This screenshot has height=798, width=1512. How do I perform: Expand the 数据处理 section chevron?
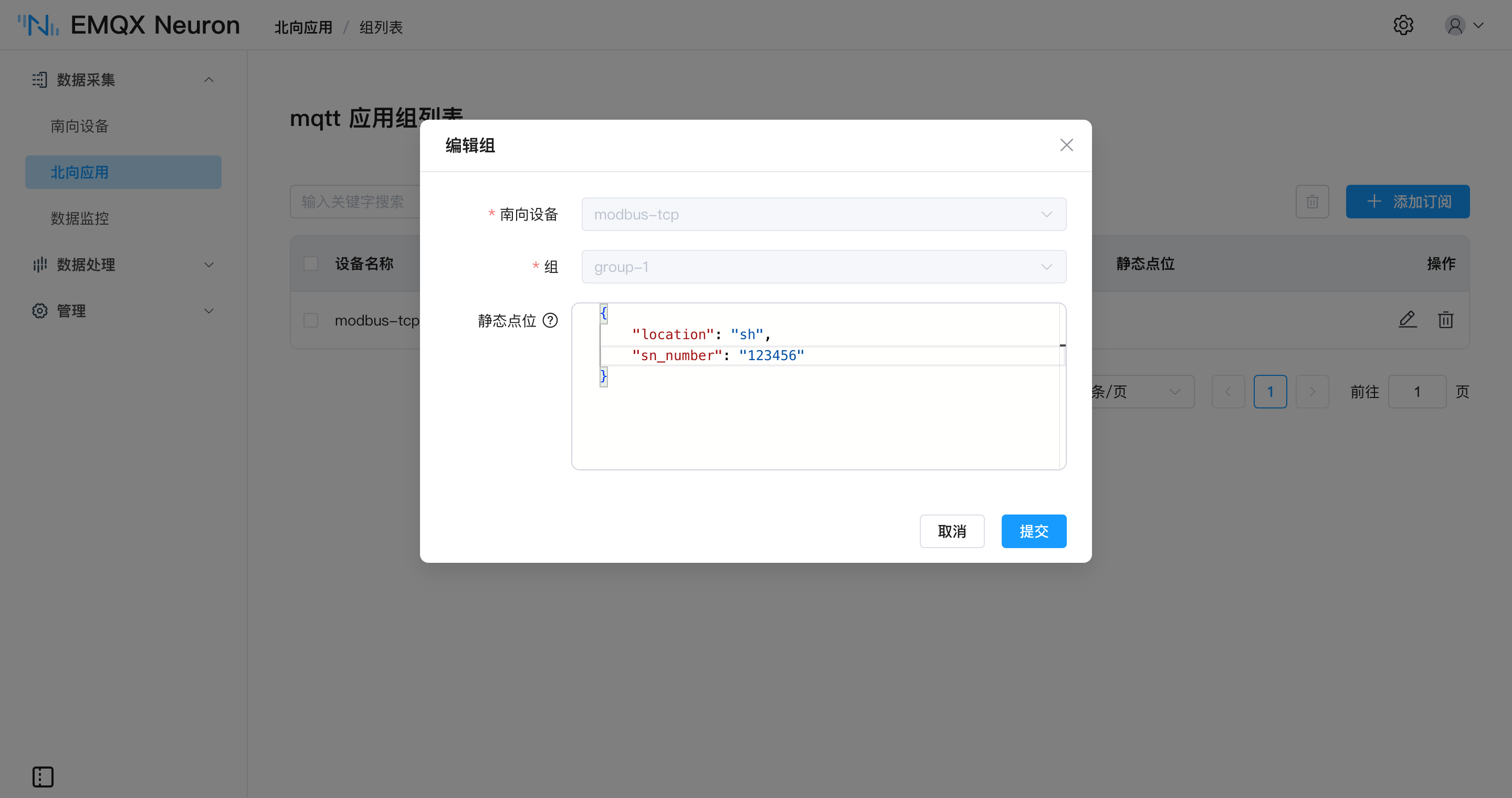pyautogui.click(x=208, y=265)
